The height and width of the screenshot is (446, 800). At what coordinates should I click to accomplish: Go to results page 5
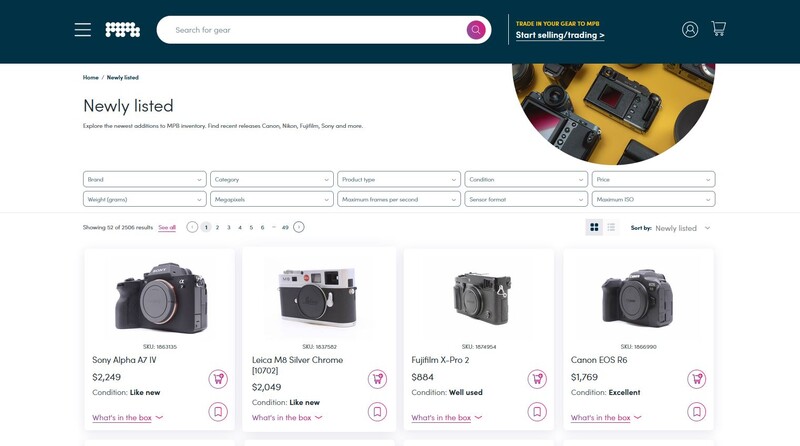[251, 227]
